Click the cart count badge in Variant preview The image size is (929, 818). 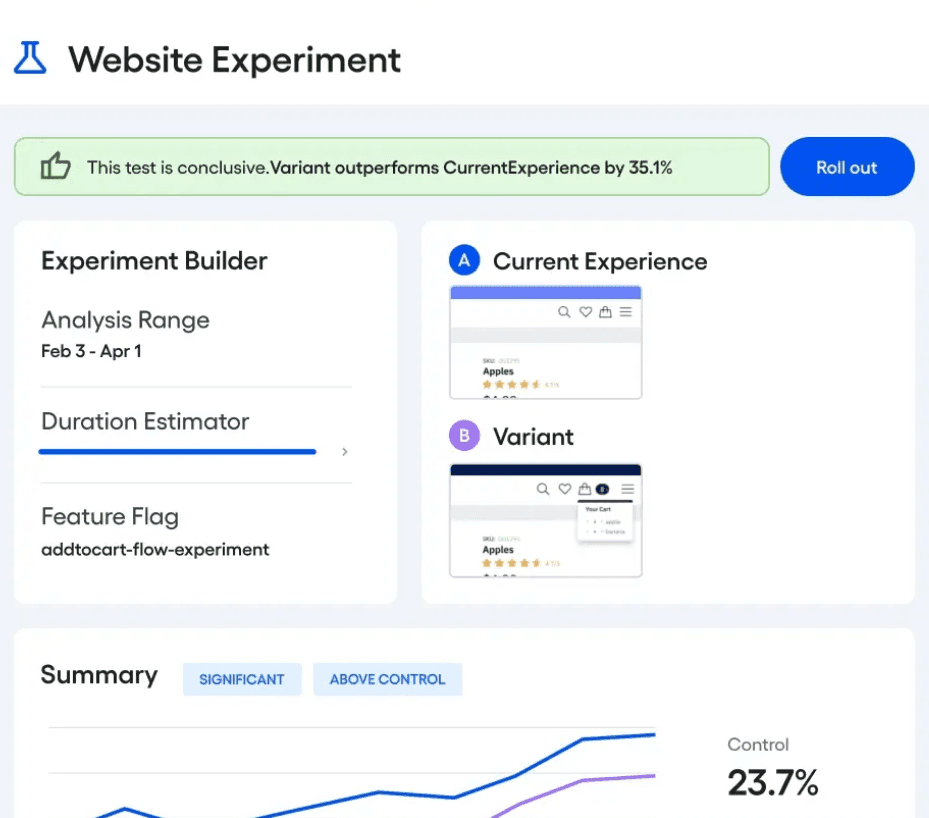click(603, 489)
